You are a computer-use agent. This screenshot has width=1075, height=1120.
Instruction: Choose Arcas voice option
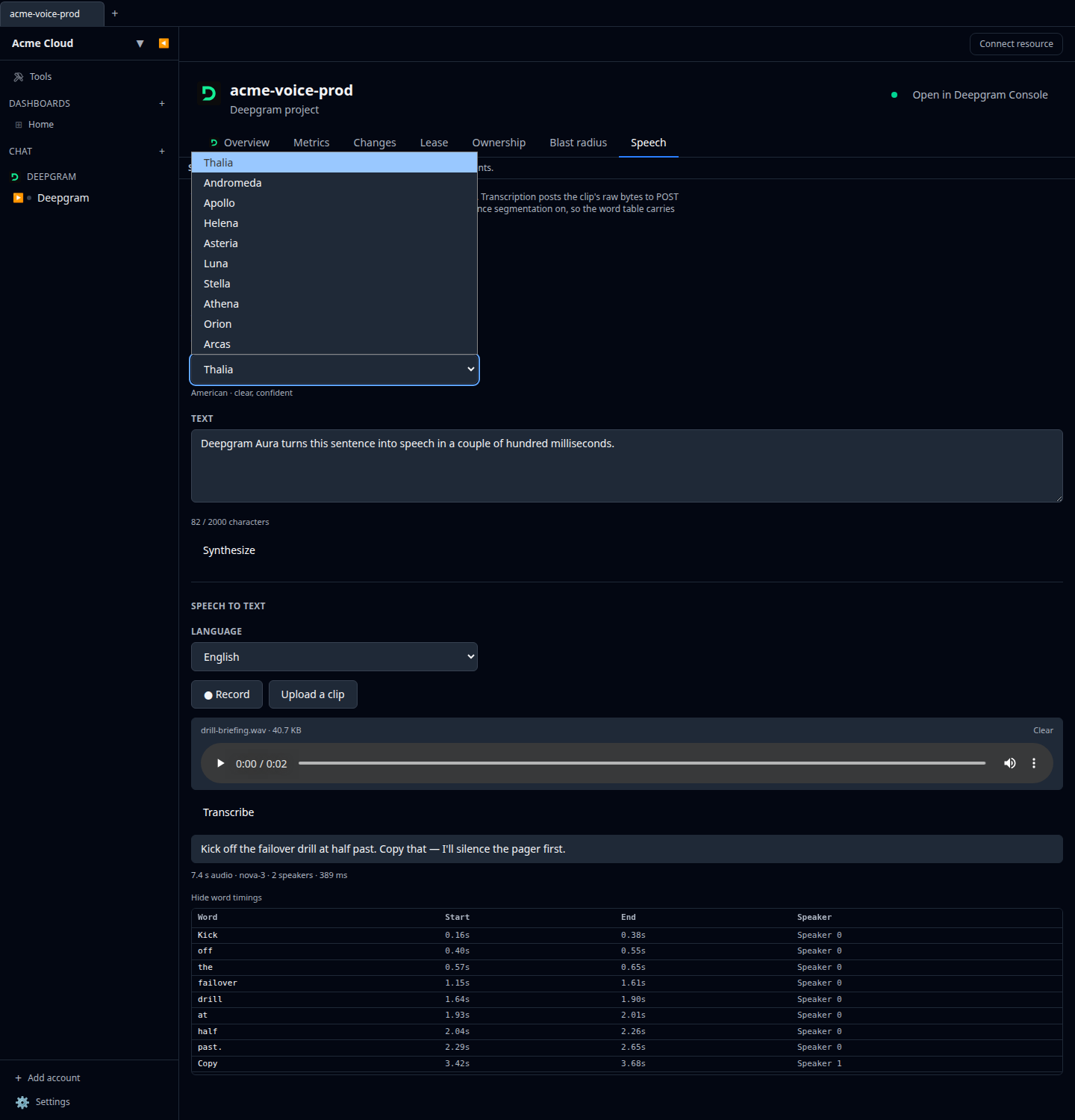coord(334,344)
